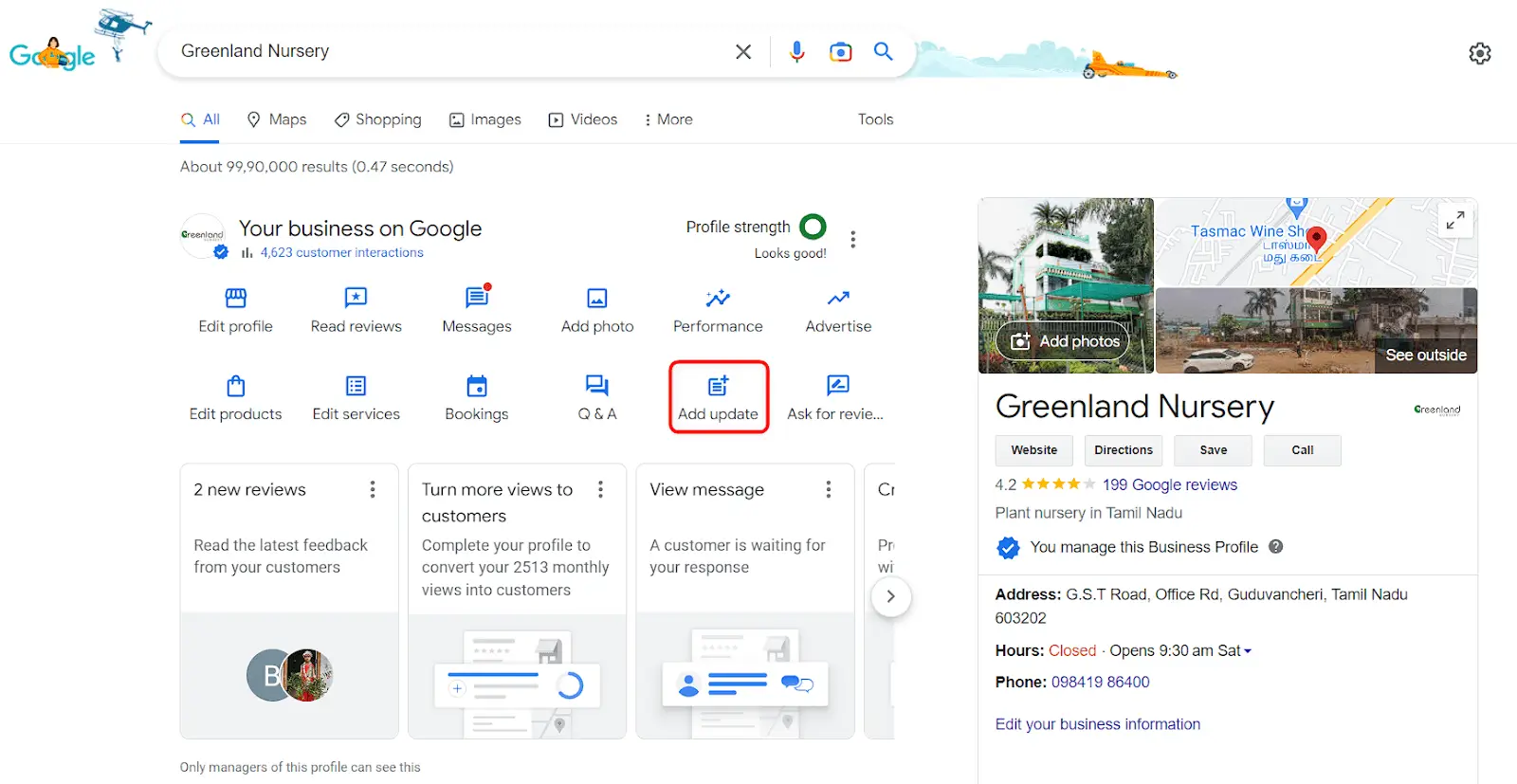Screen dimensions: 1517x784
Task: Open the map thumbnail with red pin
Action: 1316,242
